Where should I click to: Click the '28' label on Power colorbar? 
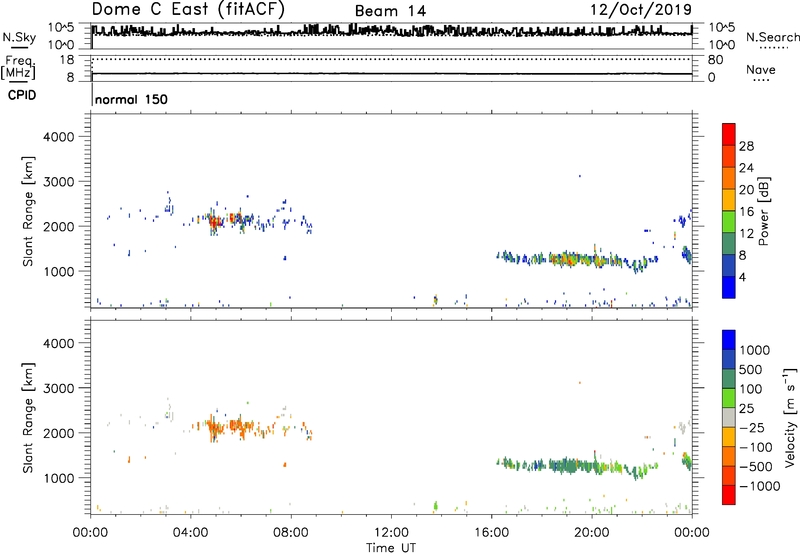point(746,146)
